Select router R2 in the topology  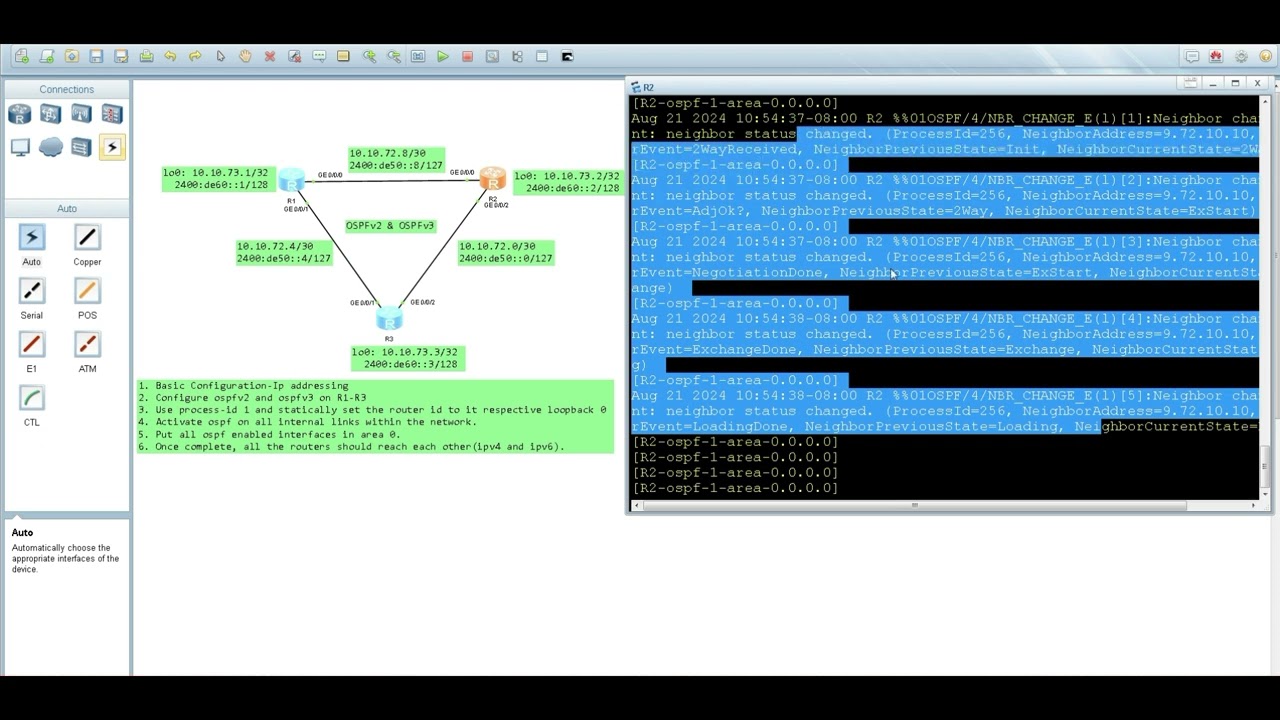tap(492, 179)
